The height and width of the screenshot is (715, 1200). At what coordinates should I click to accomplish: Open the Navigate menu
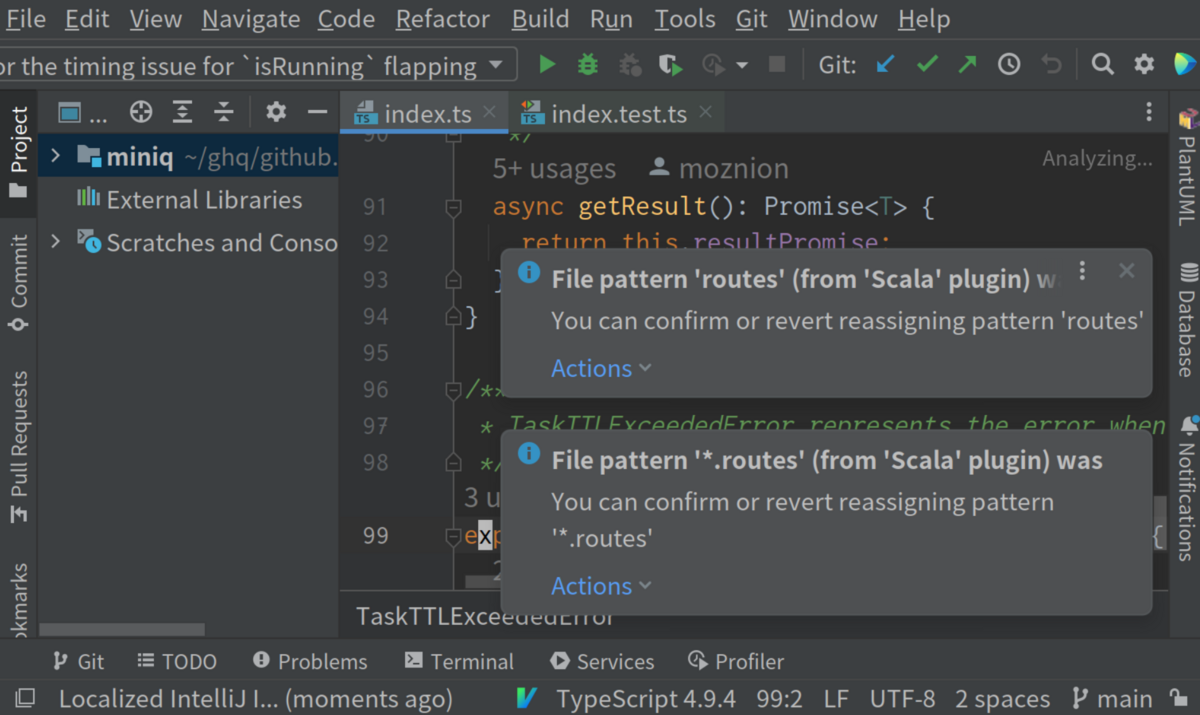coord(250,19)
